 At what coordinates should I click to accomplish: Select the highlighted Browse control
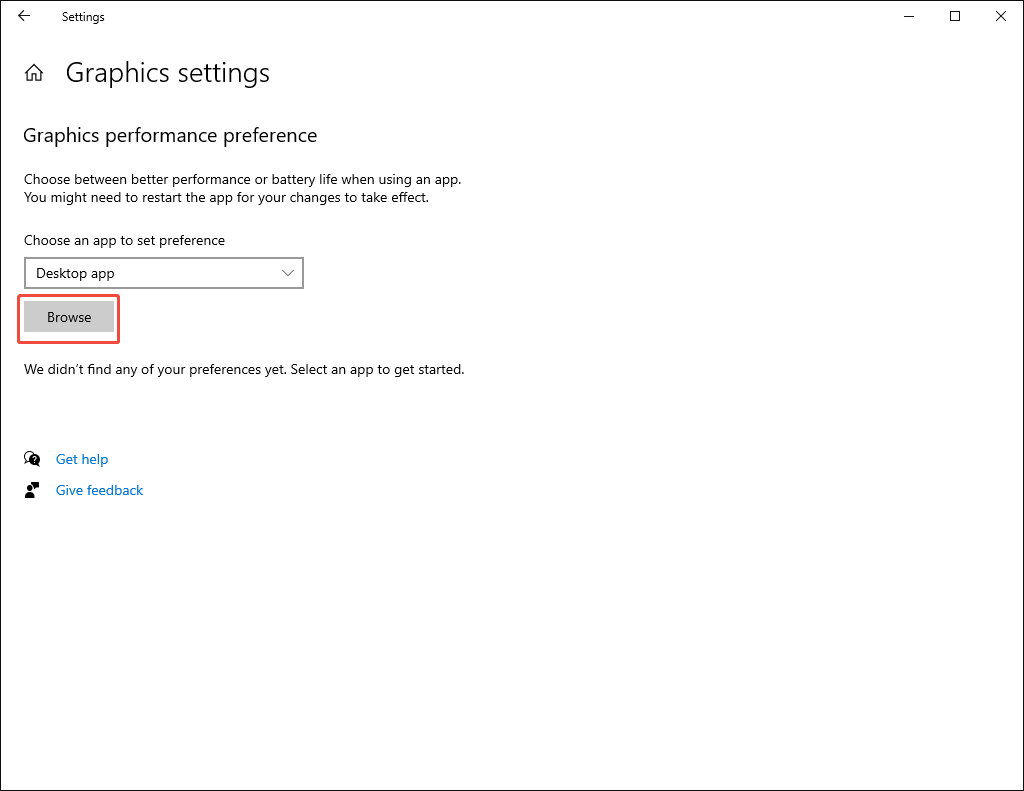point(68,317)
